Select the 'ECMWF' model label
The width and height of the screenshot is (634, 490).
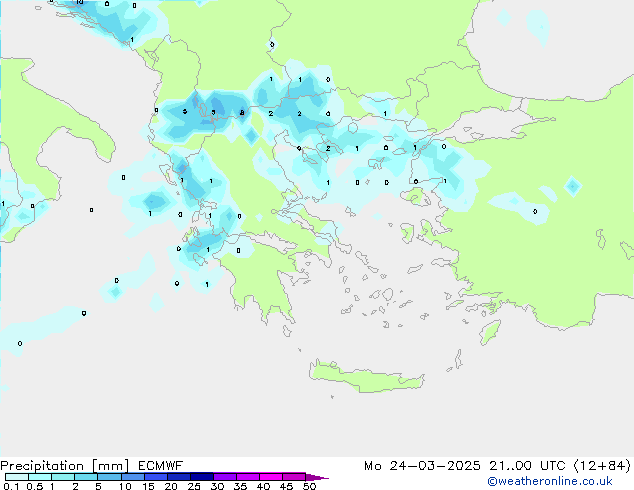[x=160, y=466]
